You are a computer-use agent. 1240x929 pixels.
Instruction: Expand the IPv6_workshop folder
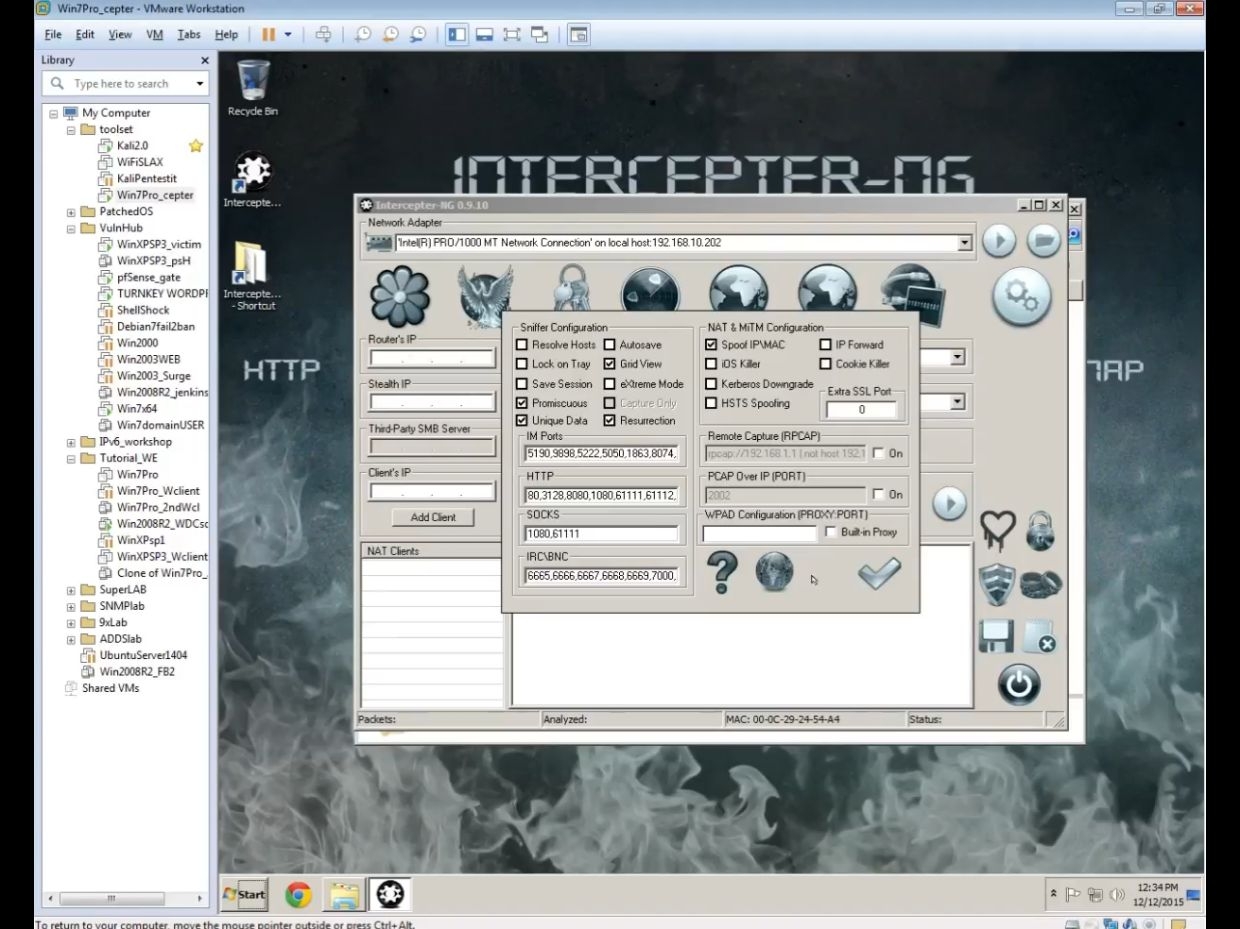click(x=71, y=442)
